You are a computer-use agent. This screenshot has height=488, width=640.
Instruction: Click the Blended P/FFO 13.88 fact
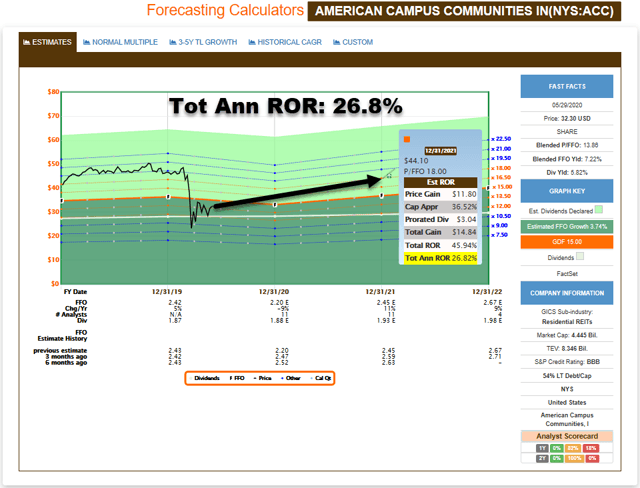[567, 145]
